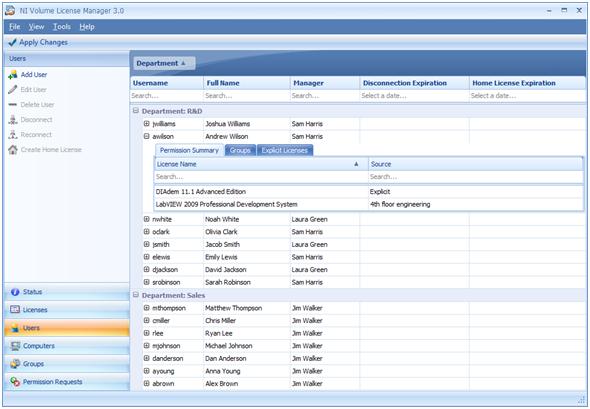Select LabVIEW 2009 Professional Development System row
This screenshot has width=590, height=409.
click(x=368, y=204)
